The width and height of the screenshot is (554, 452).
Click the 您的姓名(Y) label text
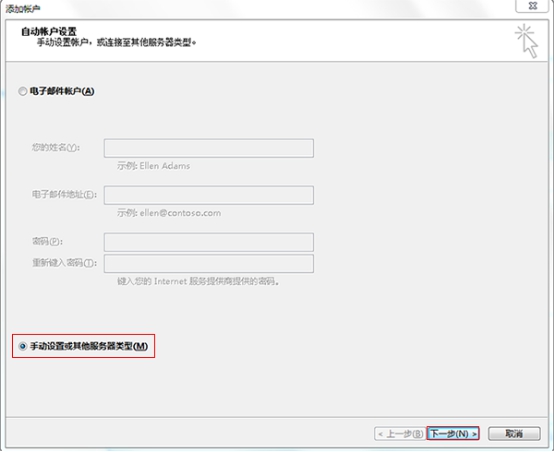(x=56, y=147)
